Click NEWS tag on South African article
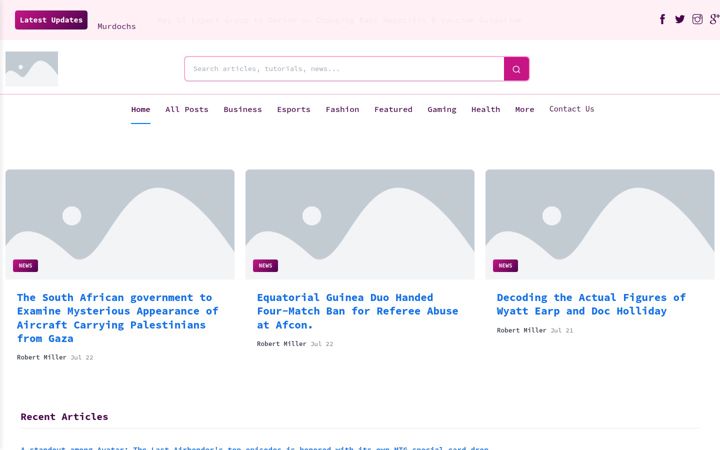Viewport: 720px width, 450px height. [x=25, y=265]
